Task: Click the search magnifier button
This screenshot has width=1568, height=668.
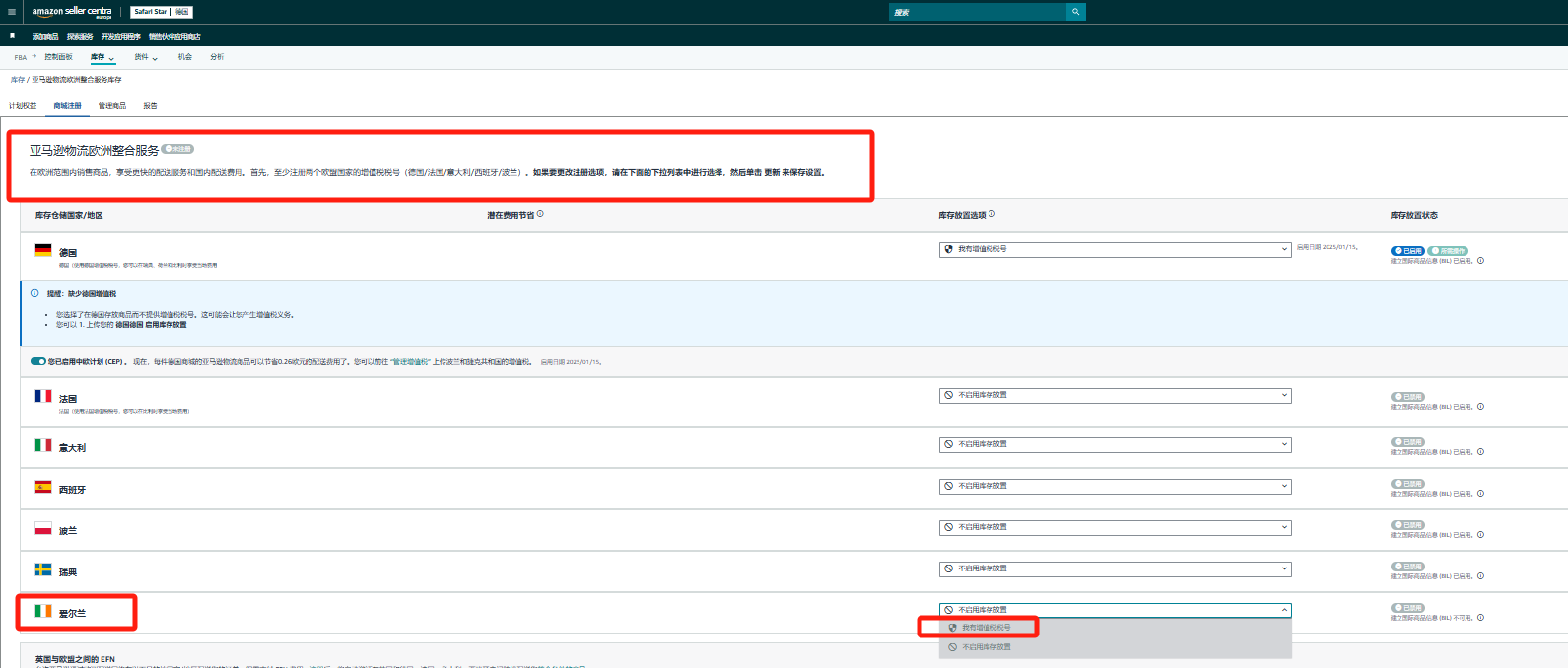Action: point(1075,12)
